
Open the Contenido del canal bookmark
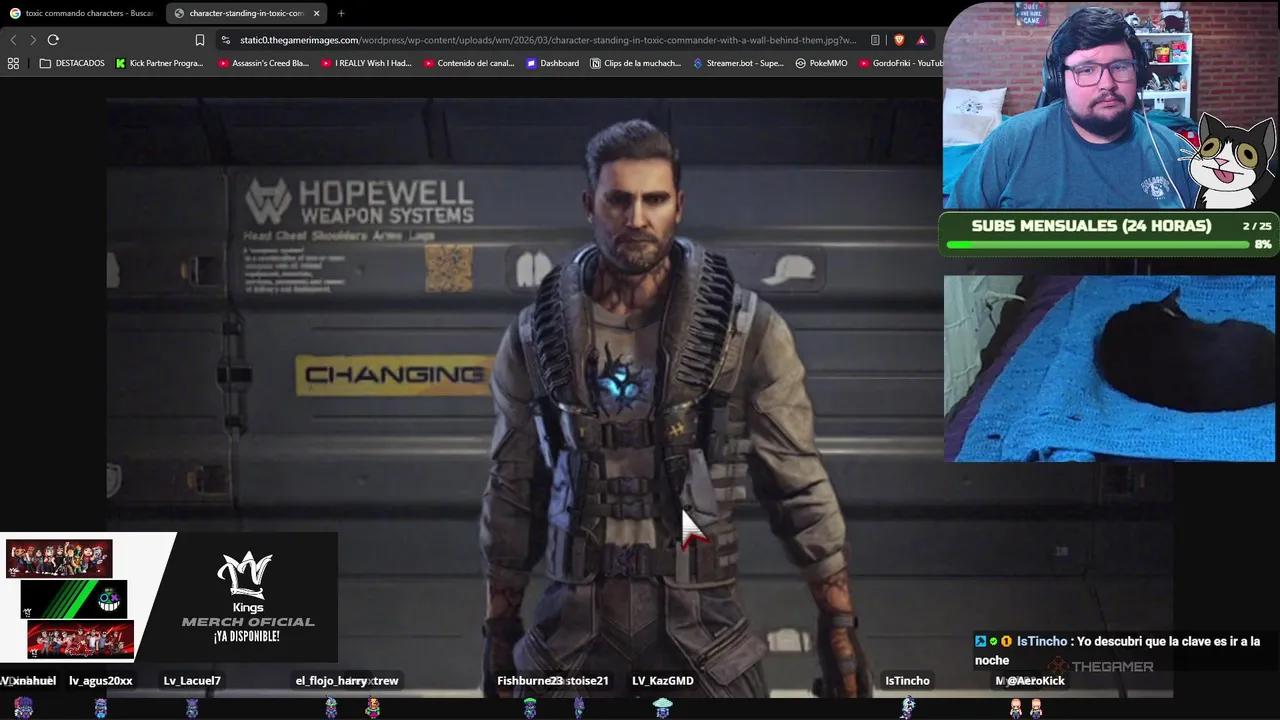[x=469, y=63]
